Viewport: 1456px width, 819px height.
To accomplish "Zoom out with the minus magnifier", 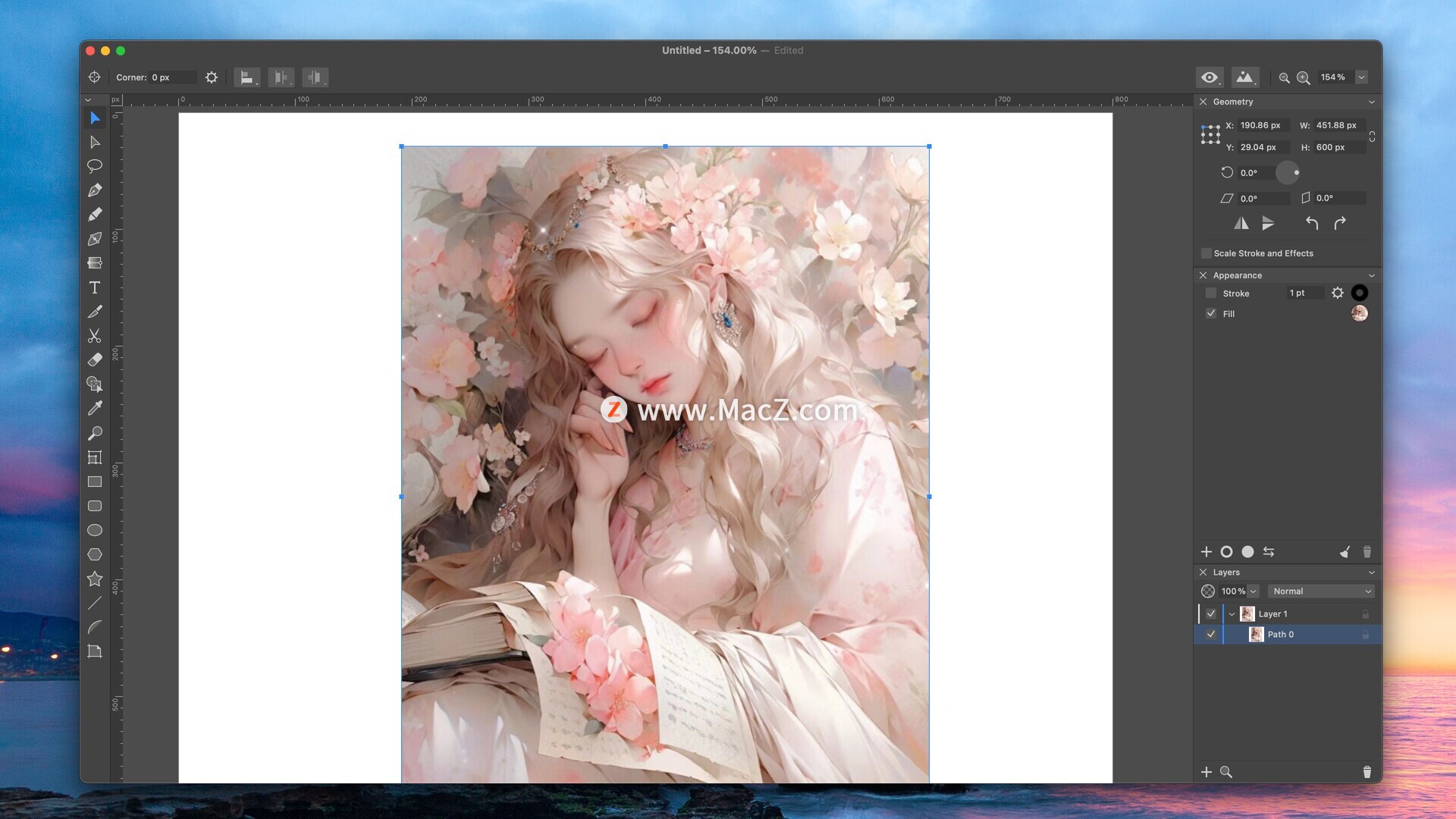I will click(x=1284, y=77).
